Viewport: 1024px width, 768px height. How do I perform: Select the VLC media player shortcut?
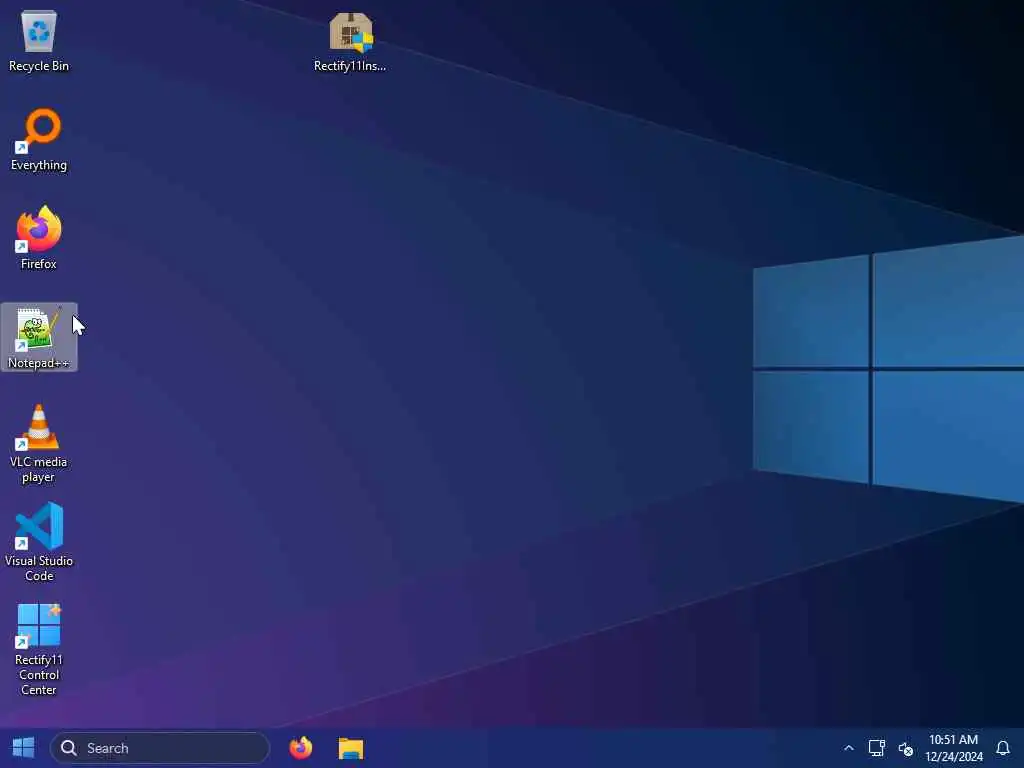point(39,444)
